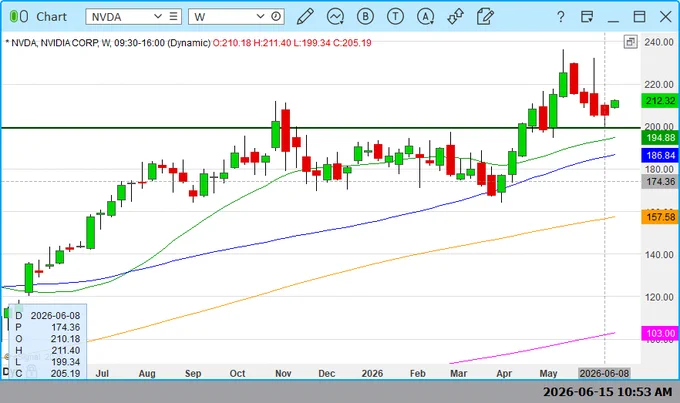Viewport: 680px width, 403px height.
Task: Click the tooltip date 2026-06-08 value
Action: click(x=55, y=315)
